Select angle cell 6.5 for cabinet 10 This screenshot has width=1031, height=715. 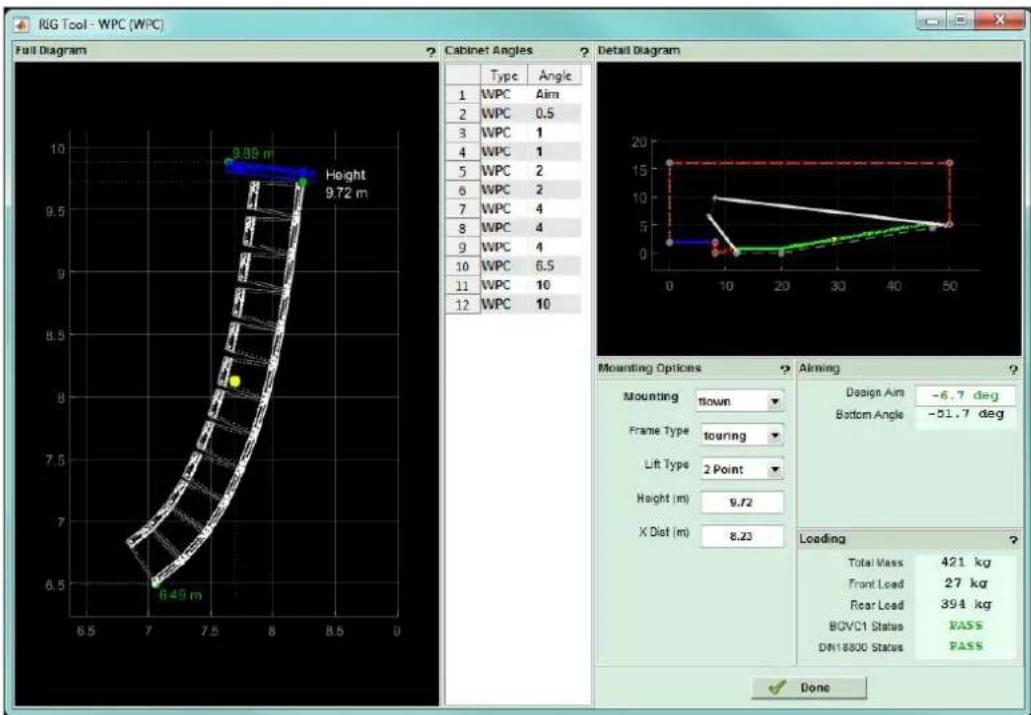[555, 266]
